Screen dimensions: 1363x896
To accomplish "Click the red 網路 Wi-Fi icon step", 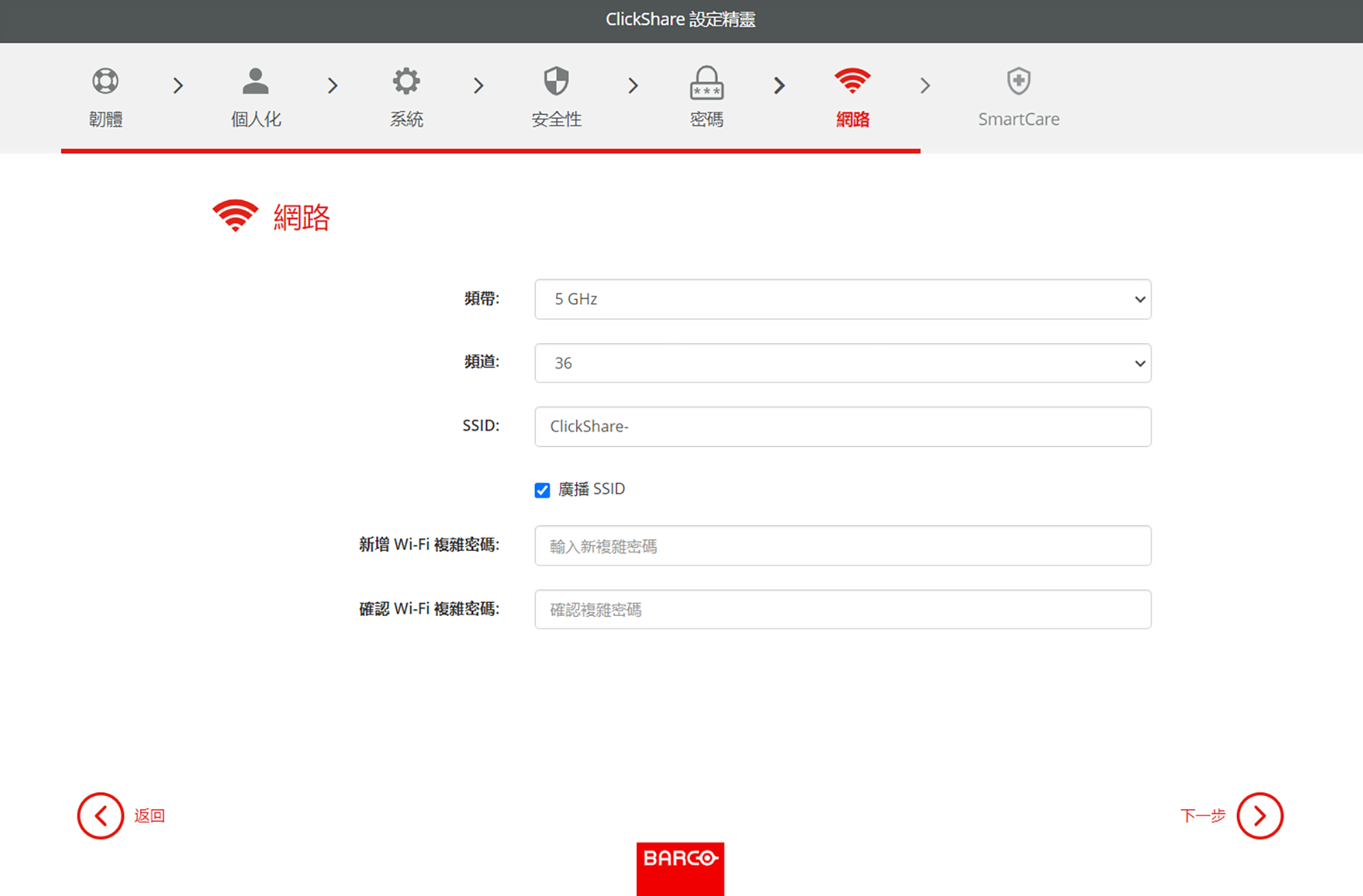I will click(x=852, y=80).
